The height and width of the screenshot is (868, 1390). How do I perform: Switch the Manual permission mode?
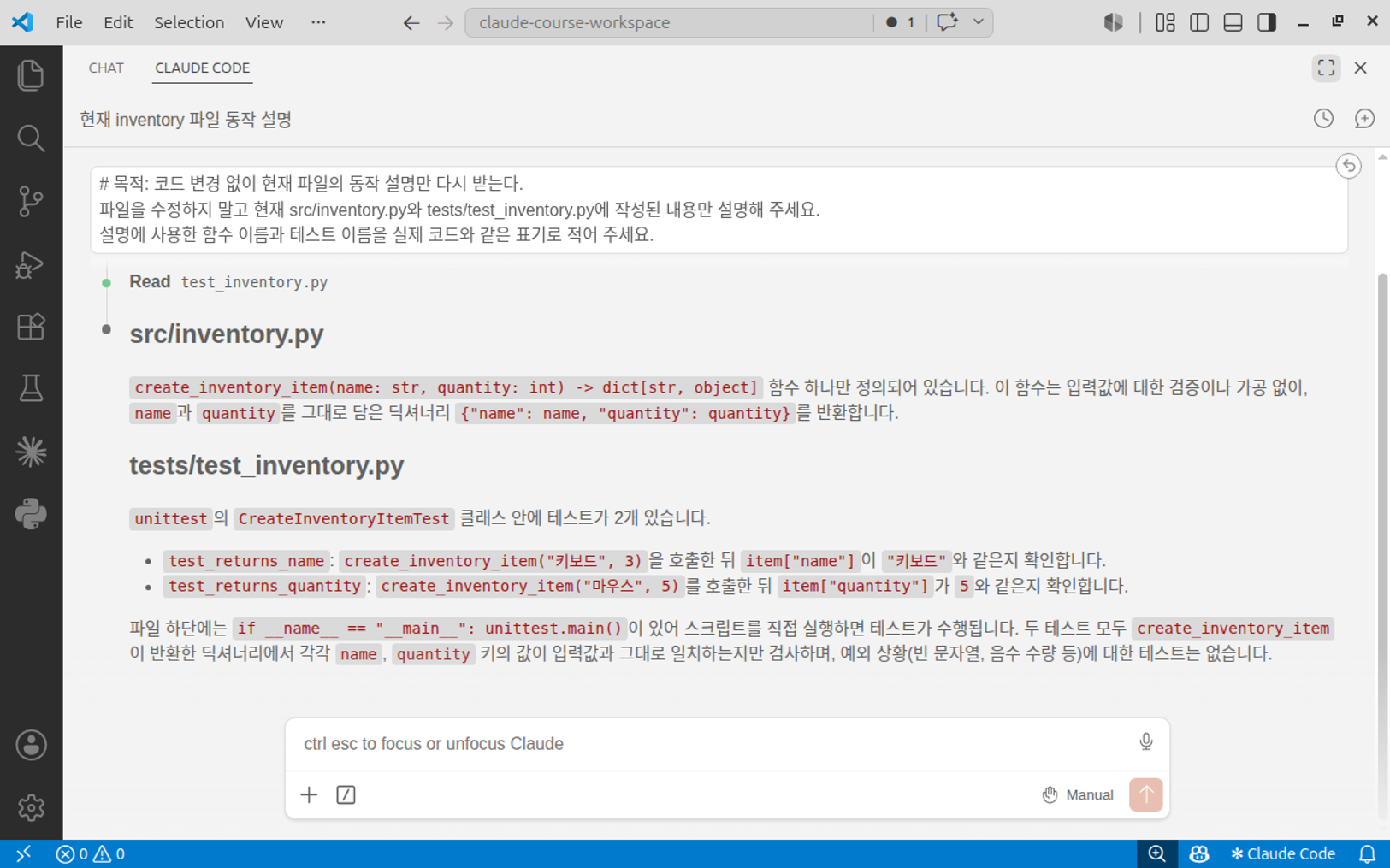click(x=1078, y=794)
